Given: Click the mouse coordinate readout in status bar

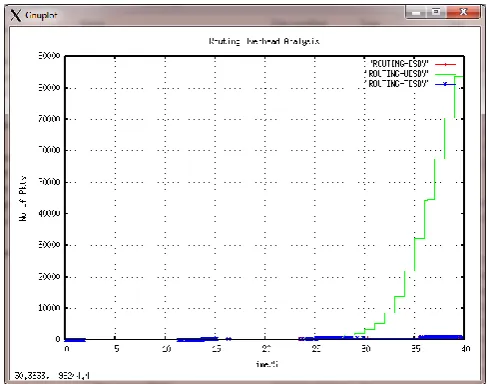Looking at the screenshot, I should (x=52, y=376).
